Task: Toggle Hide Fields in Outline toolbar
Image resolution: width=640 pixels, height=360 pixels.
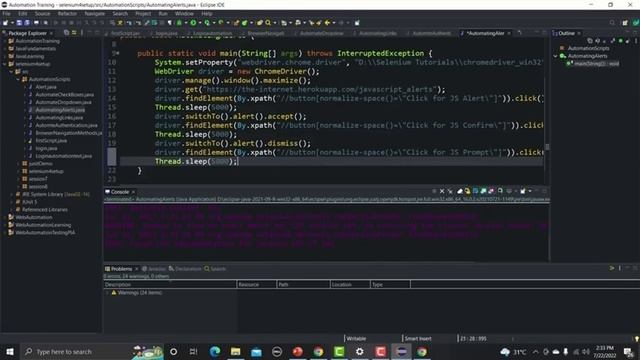Action: point(605,41)
